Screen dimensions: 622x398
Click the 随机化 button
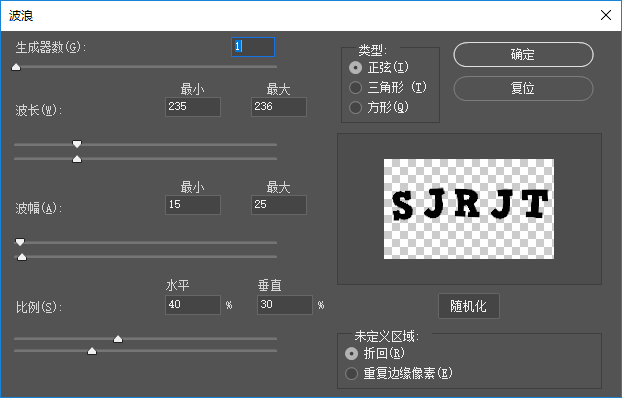[468, 306]
